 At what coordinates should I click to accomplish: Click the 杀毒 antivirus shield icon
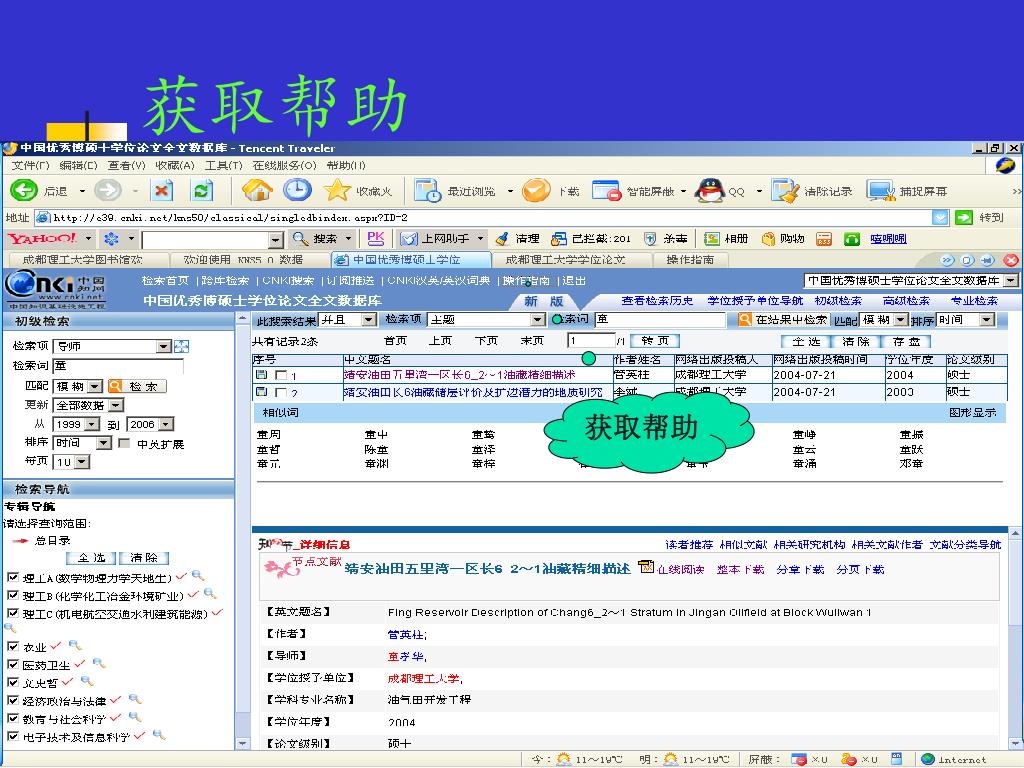[650, 239]
